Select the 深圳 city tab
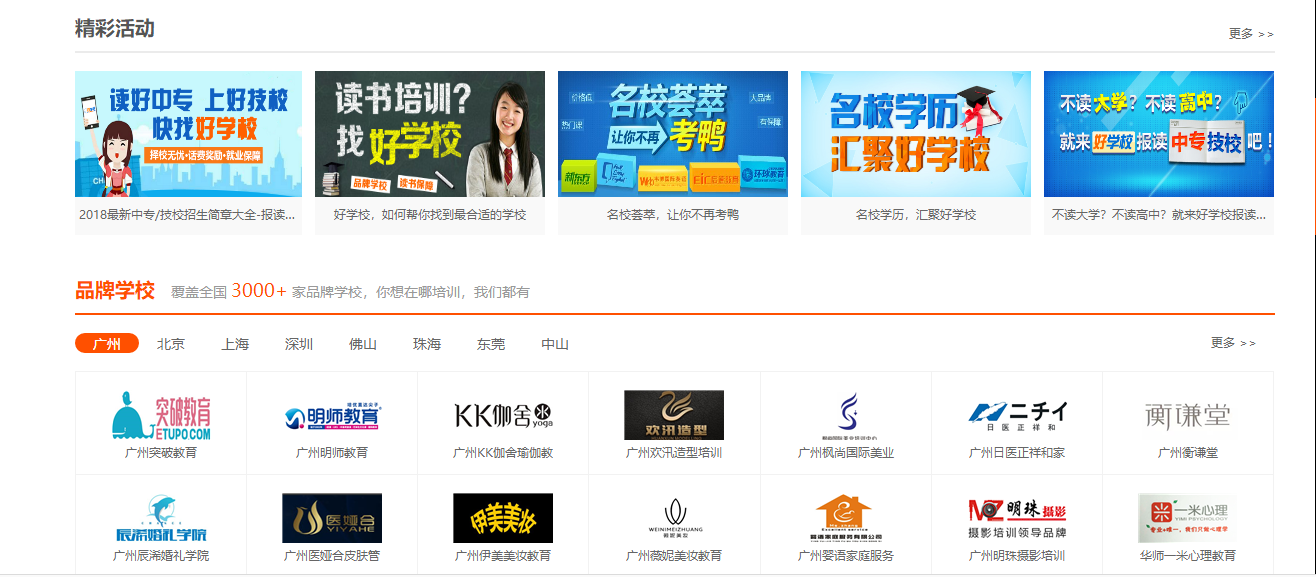Image resolution: width=1316 pixels, height=577 pixels. click(299, 344)
